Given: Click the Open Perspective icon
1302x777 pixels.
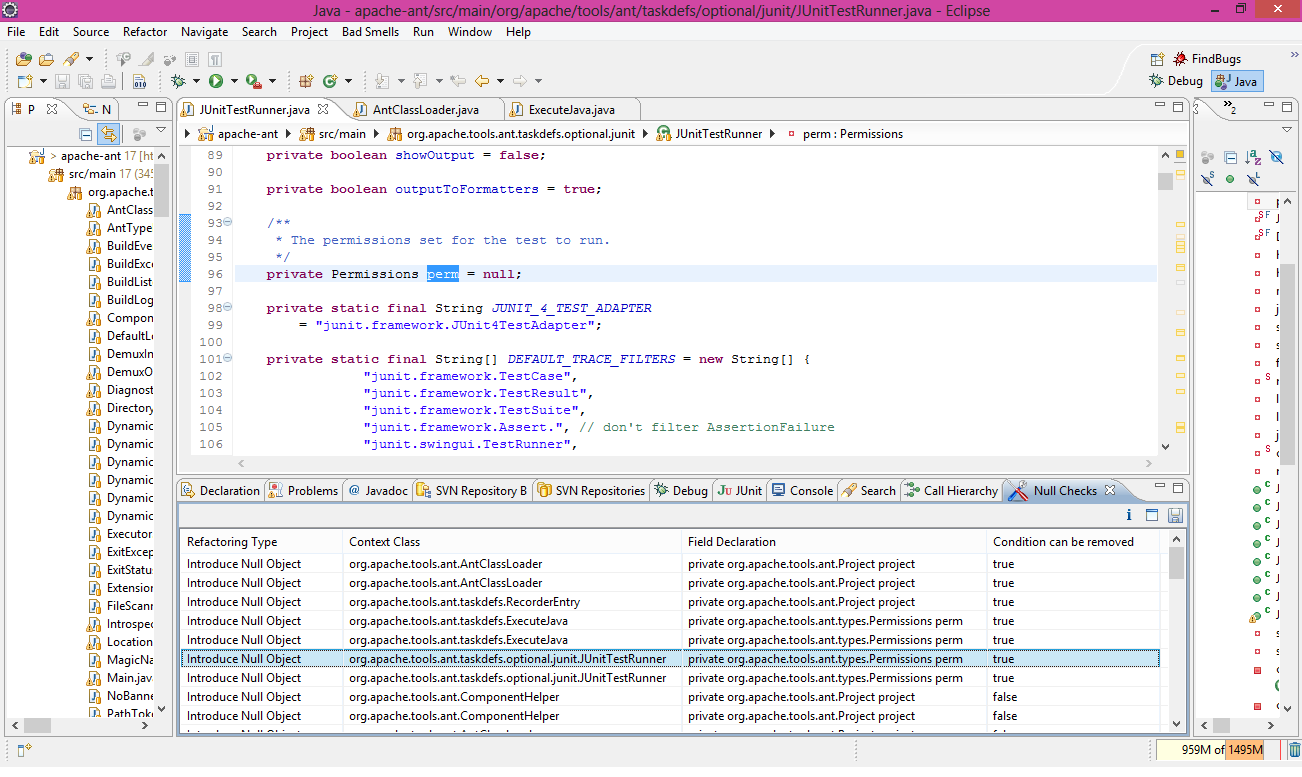Looking at the screenshot, I should tap(1157, 59).
